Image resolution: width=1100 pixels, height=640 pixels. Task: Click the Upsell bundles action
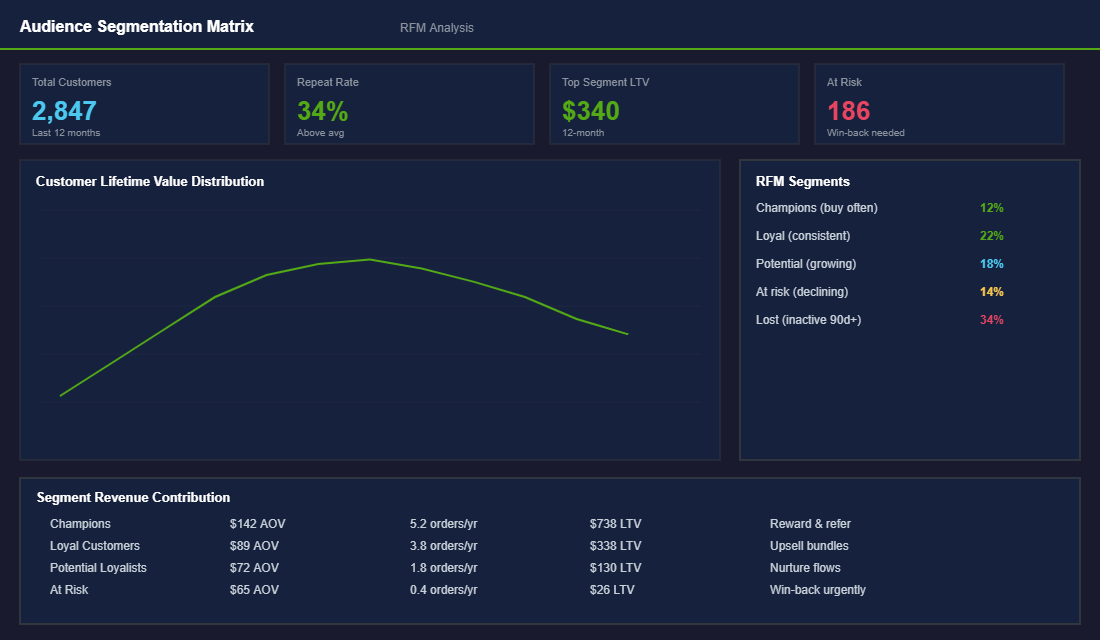[809, 546]
